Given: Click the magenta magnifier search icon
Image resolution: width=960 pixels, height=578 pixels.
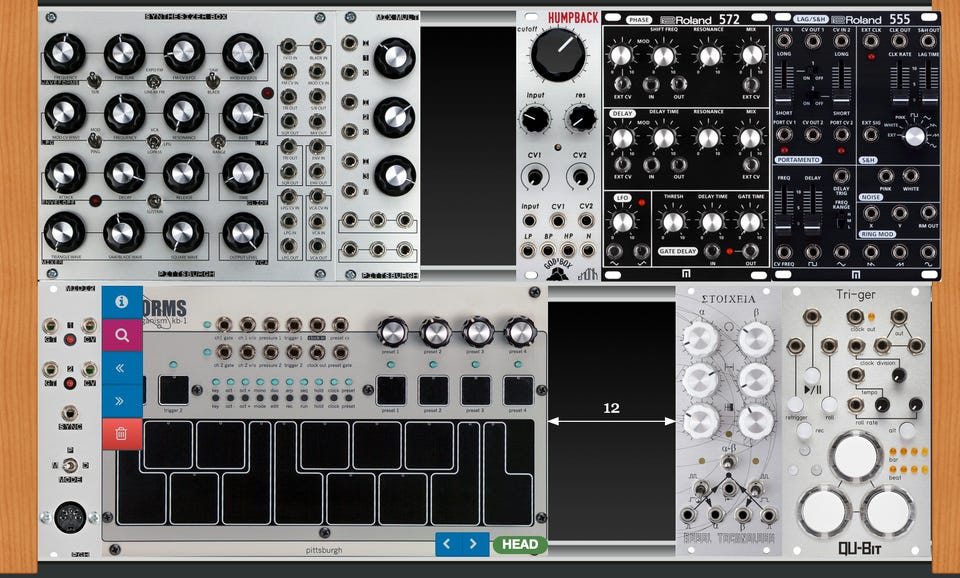Looking at the screenshot, I should coord(122,335).
